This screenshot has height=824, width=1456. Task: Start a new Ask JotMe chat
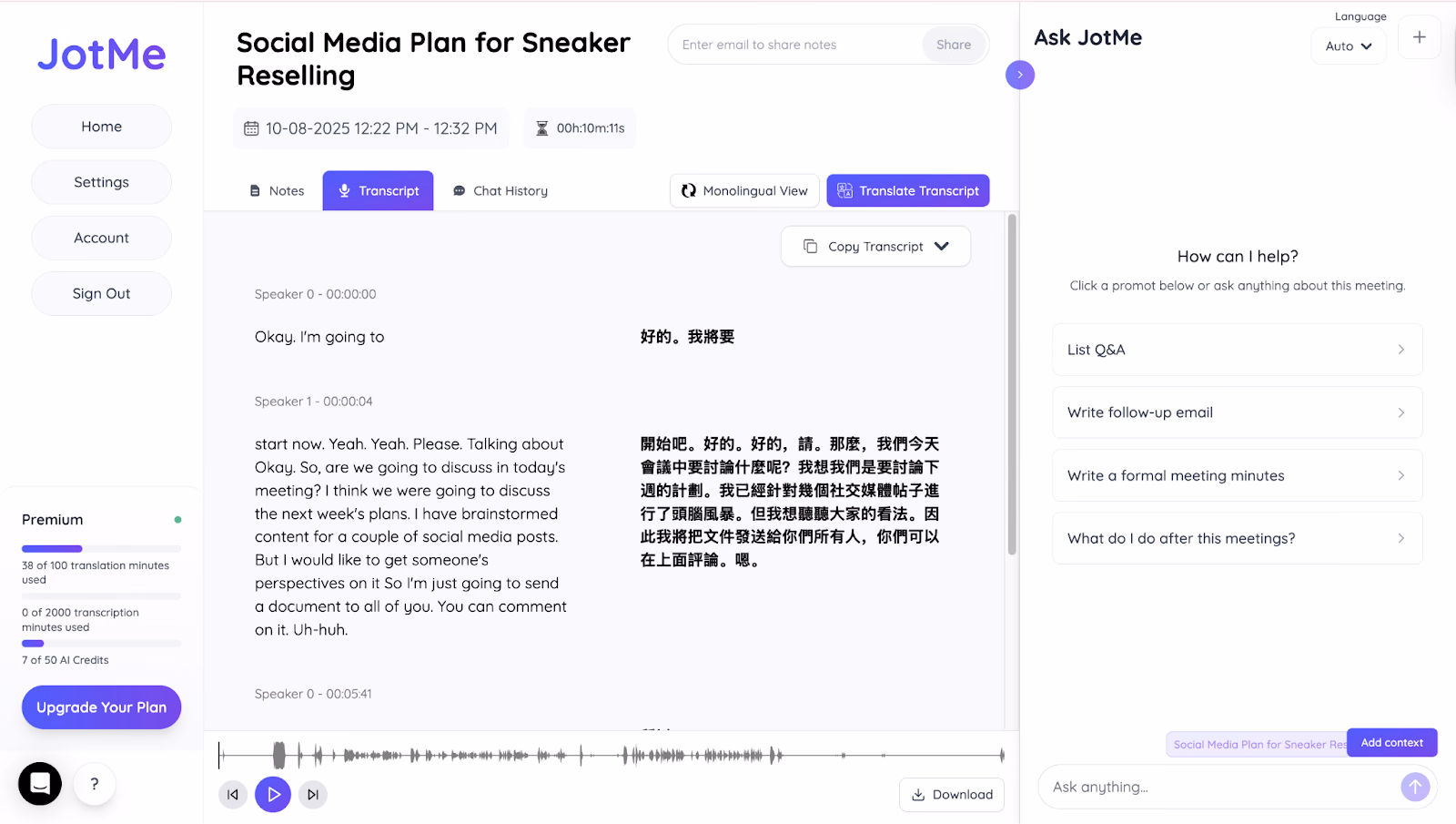[1419, 37]
